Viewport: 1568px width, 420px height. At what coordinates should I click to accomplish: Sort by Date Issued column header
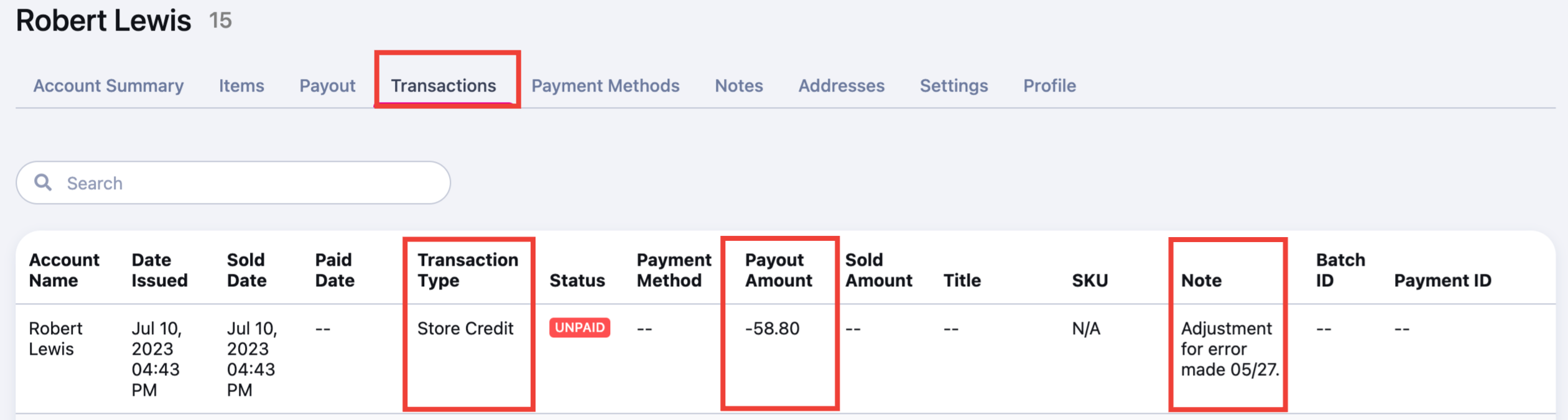159,270
